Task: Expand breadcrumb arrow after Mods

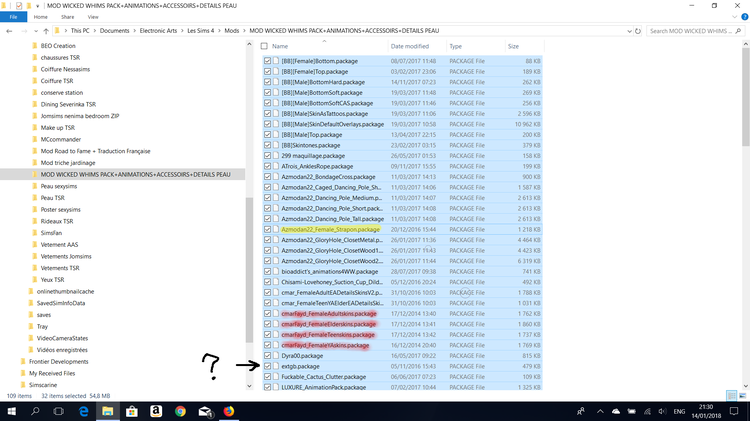Action: [x=244, y=31]
